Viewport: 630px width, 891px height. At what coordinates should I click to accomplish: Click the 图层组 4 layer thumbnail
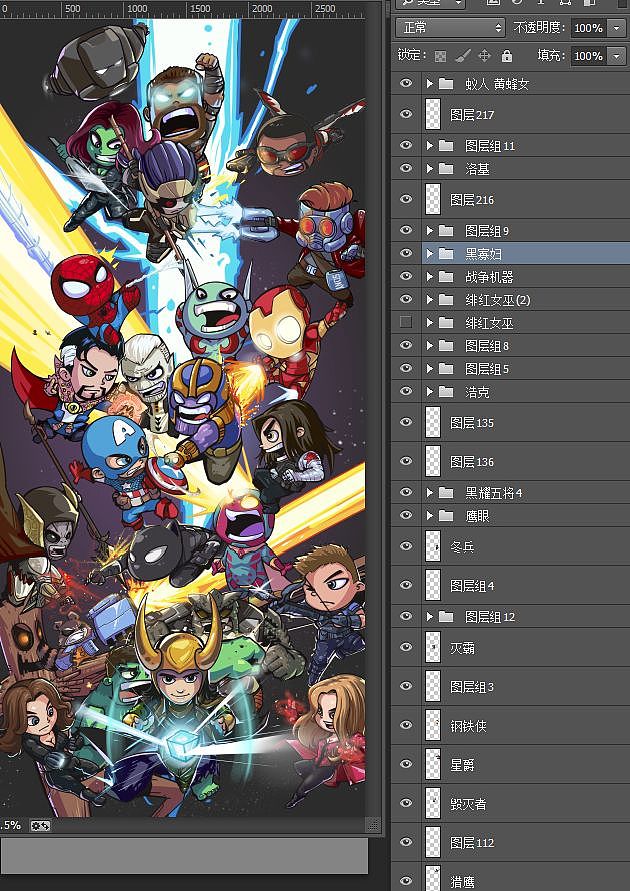(x=433, y=585)
